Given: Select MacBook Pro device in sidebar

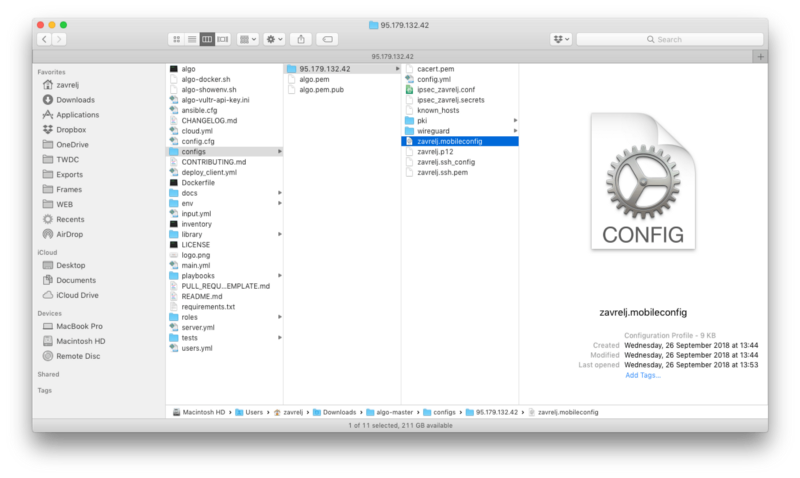Looking at the screenshot, I should click(79, 326).
